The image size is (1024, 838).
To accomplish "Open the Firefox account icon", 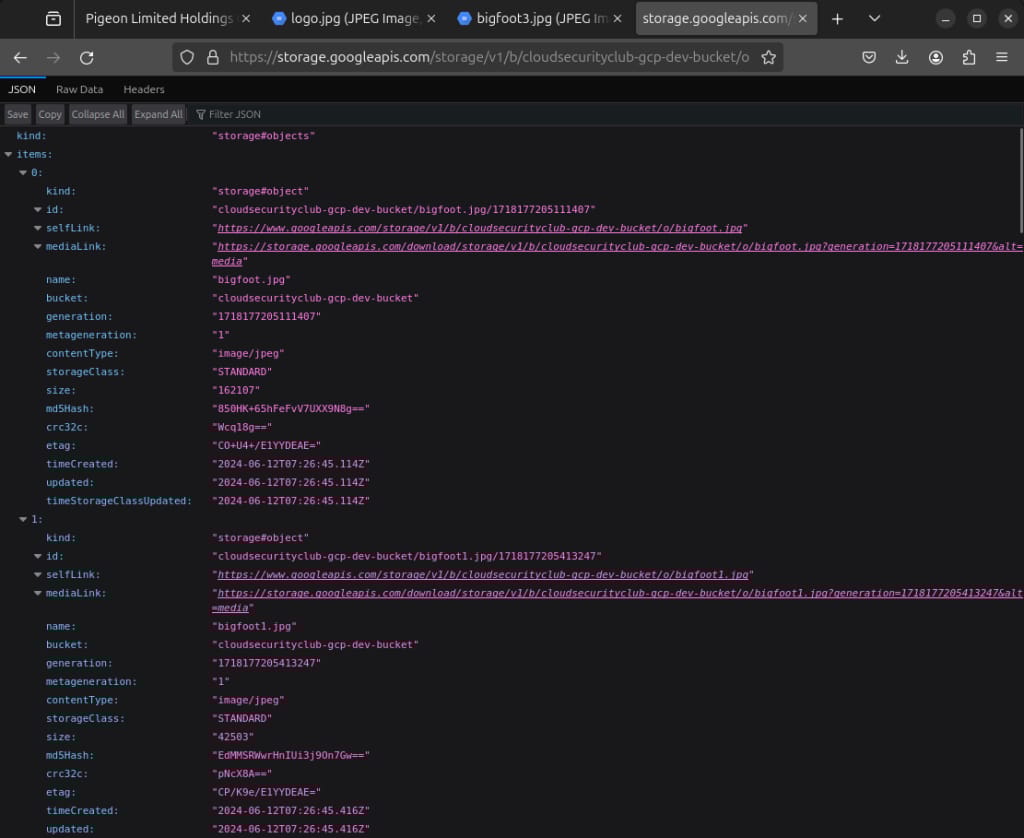I will click(x=935, y=58).
